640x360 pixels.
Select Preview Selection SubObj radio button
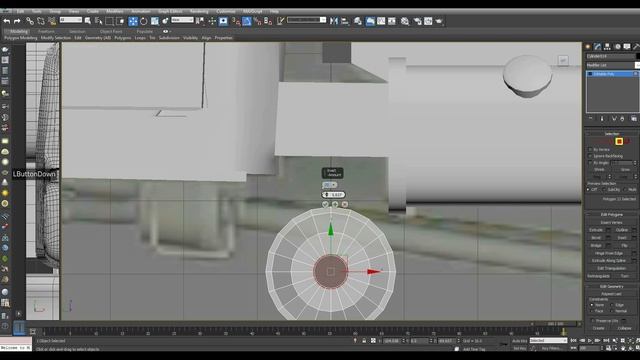[604, 189]
